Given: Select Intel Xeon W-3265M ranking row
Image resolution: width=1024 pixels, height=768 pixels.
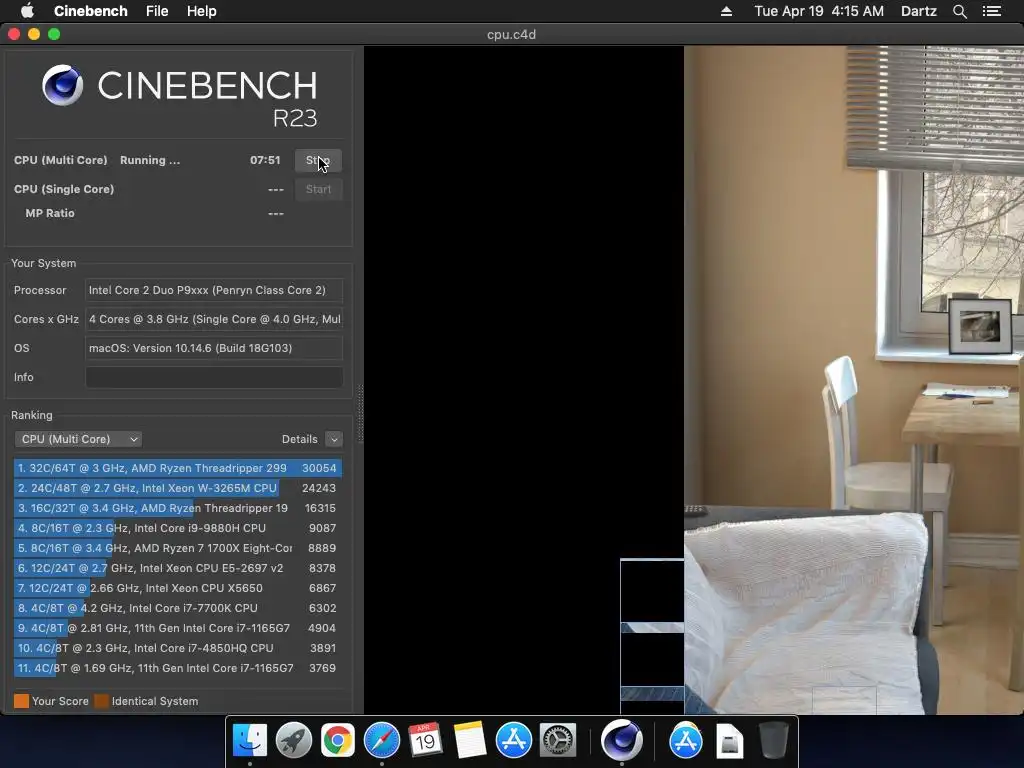Looking at the screenshot, I should pos(177,488).
